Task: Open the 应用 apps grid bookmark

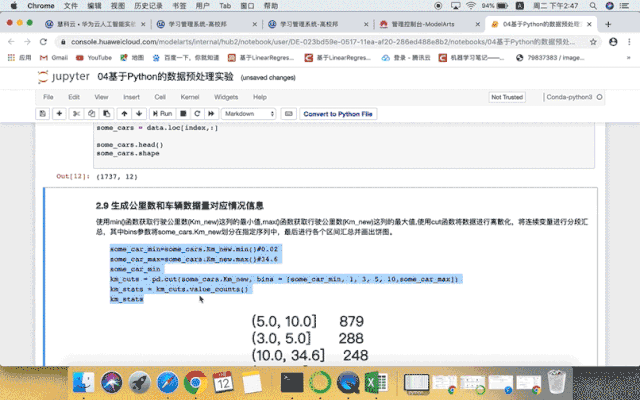Action: point(19,58)
